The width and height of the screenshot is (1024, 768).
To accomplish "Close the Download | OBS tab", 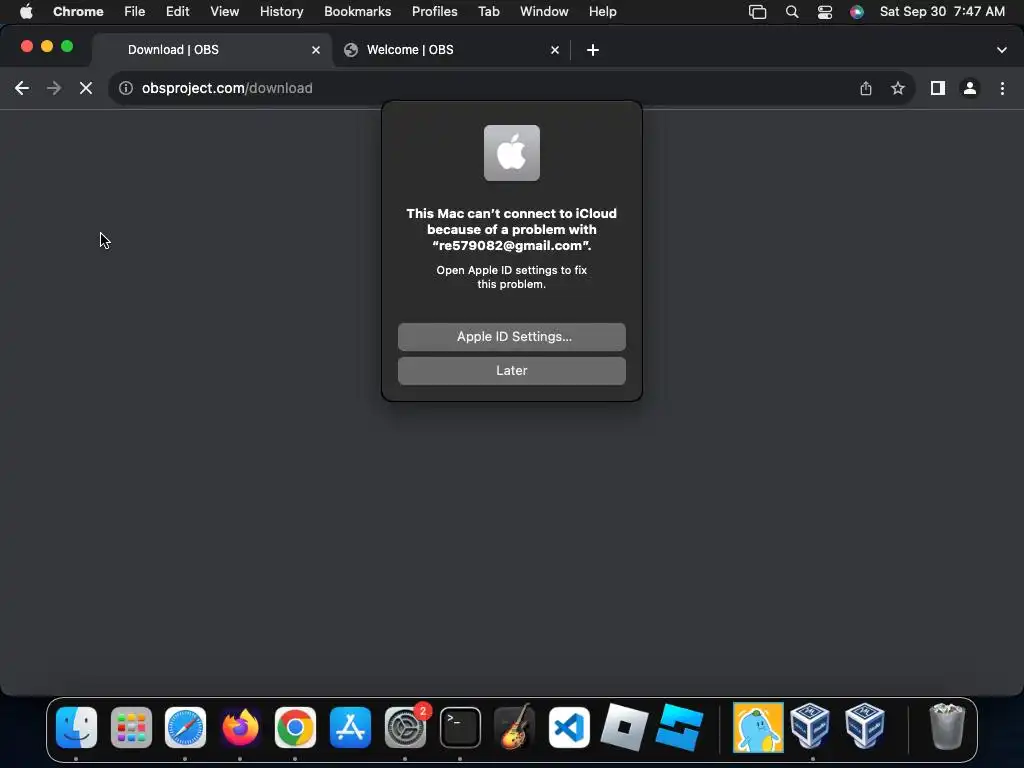I will [316, 50].
